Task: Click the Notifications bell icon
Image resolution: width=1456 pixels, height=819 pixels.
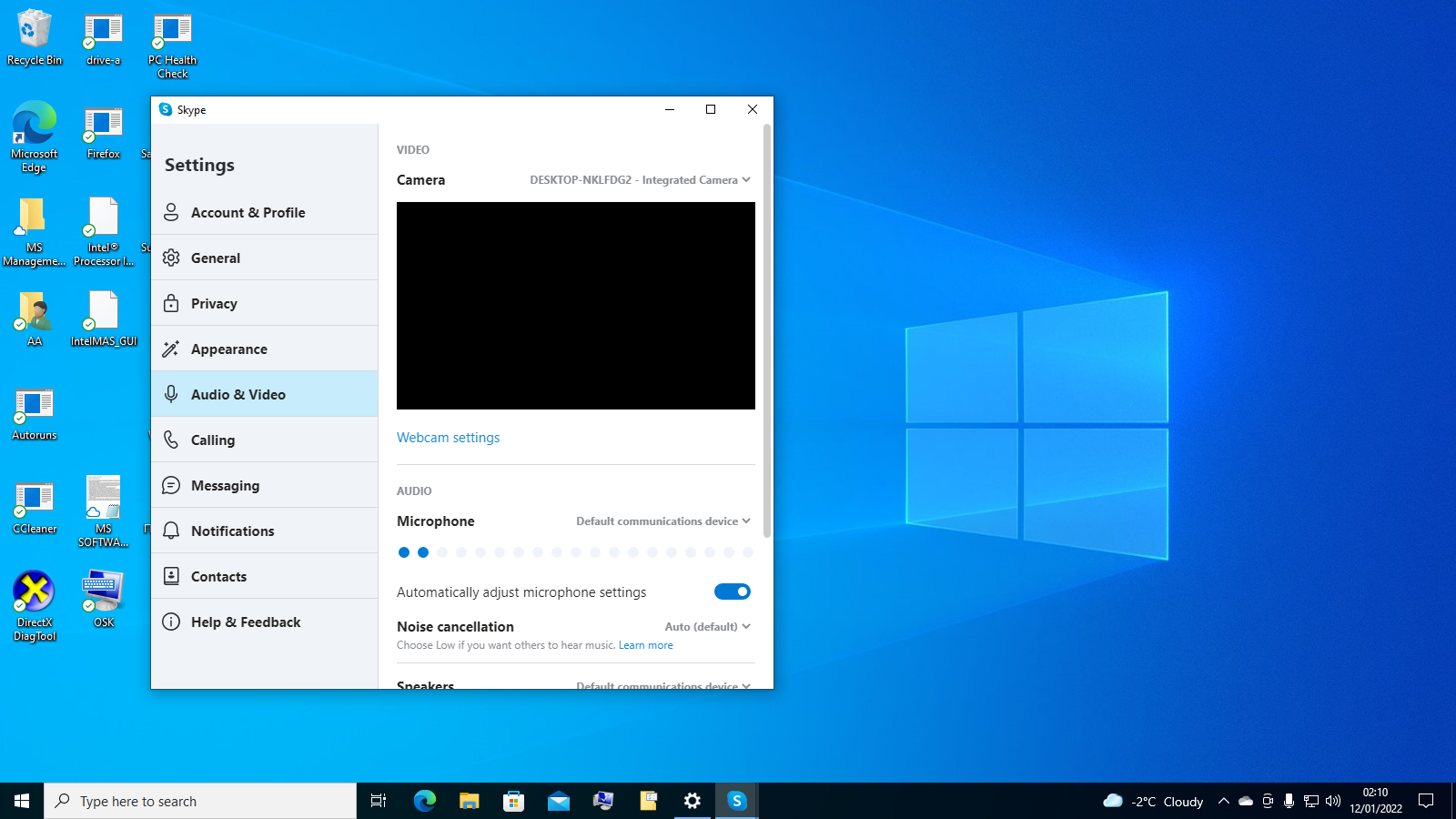Action: click(171, 531)
